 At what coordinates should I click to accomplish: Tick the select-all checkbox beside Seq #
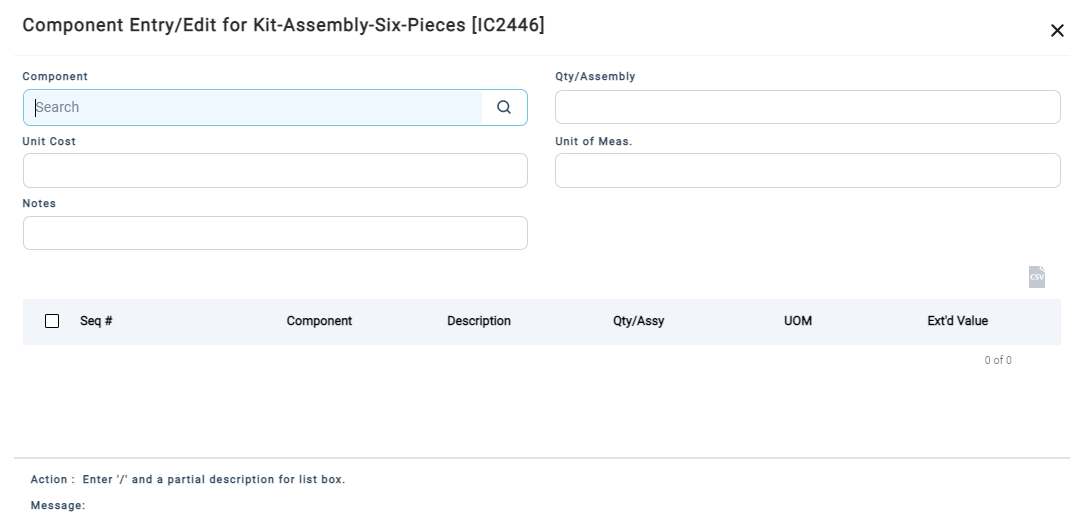tap(52, 321)
